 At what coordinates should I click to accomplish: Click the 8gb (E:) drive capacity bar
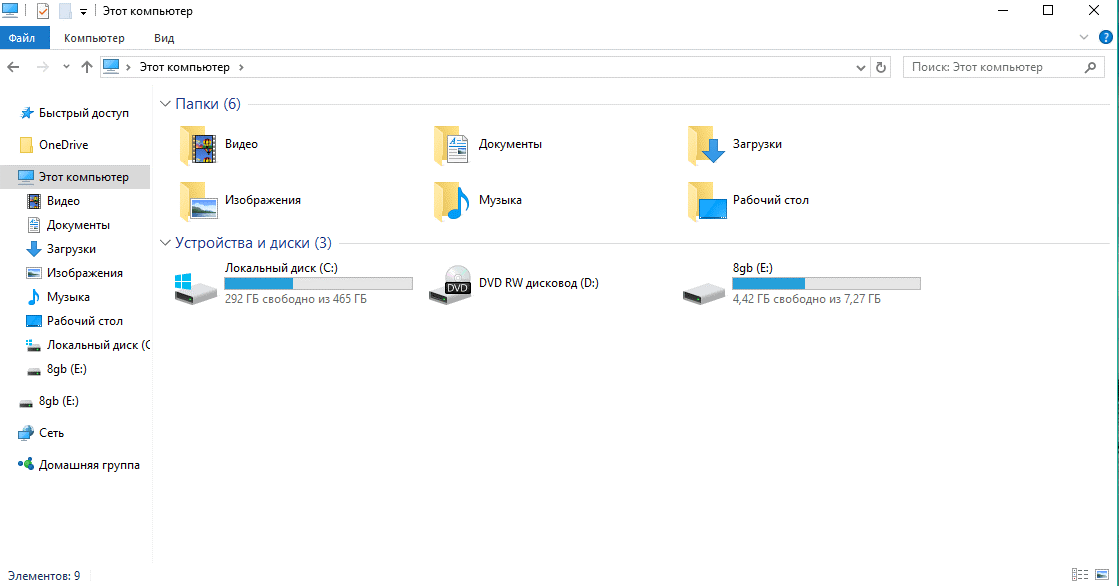[x=826, y=284]
